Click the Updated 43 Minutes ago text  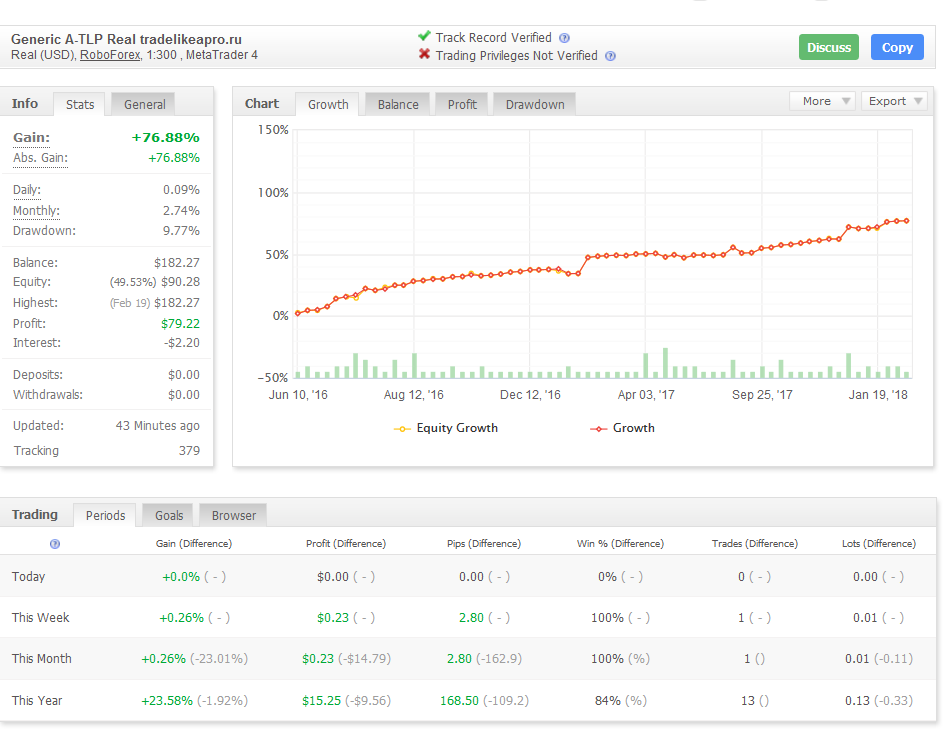(157, 426)
